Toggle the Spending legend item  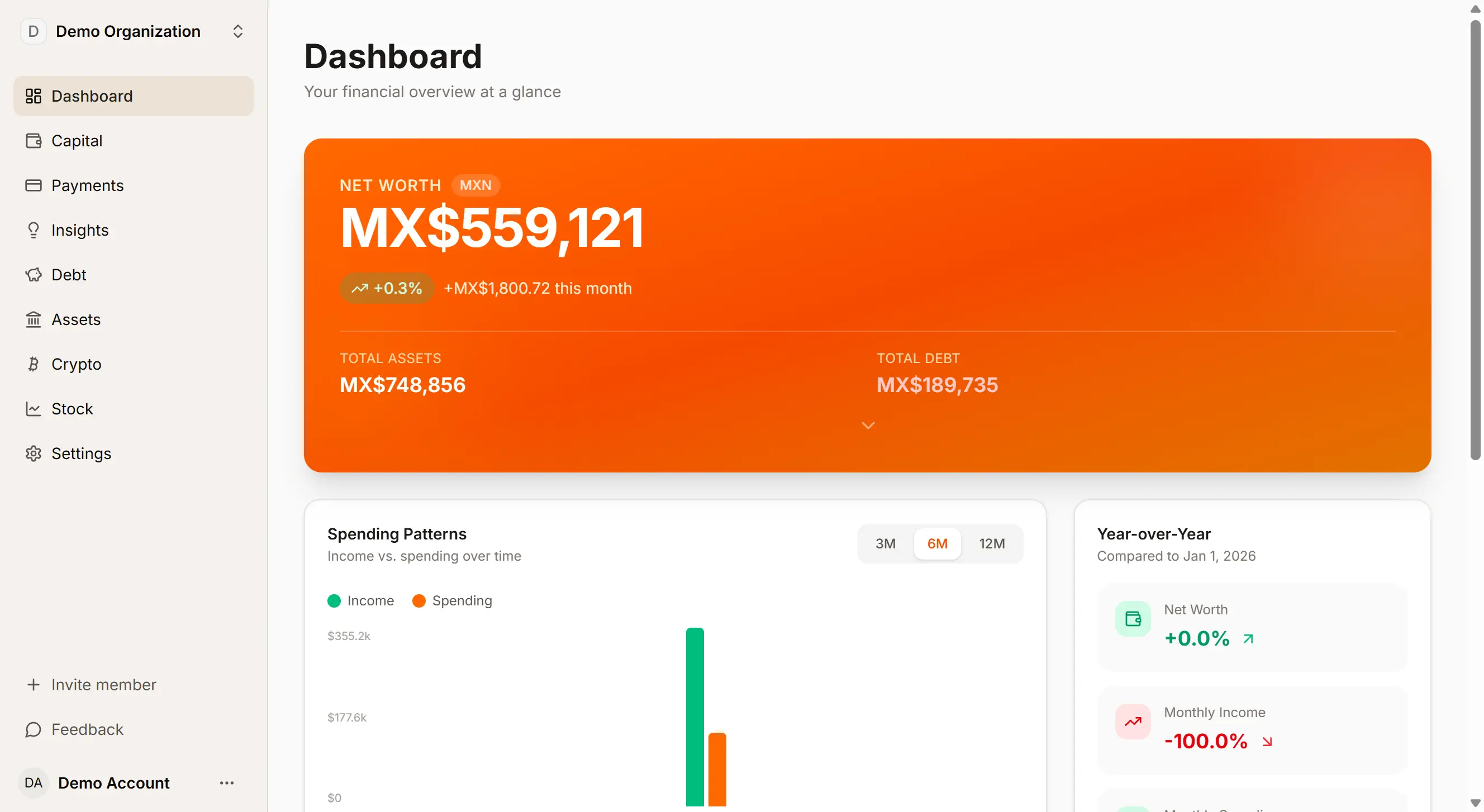point(452,601)
